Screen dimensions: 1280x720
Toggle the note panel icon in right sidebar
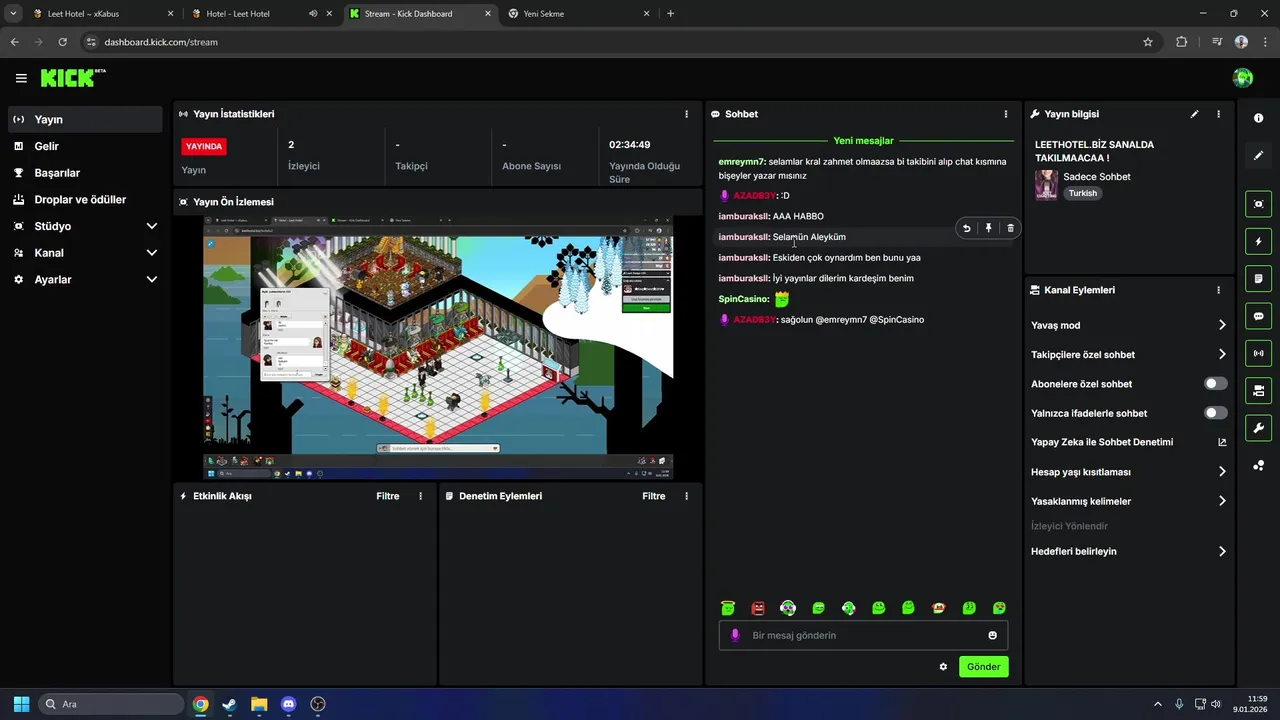point(1258,278)
